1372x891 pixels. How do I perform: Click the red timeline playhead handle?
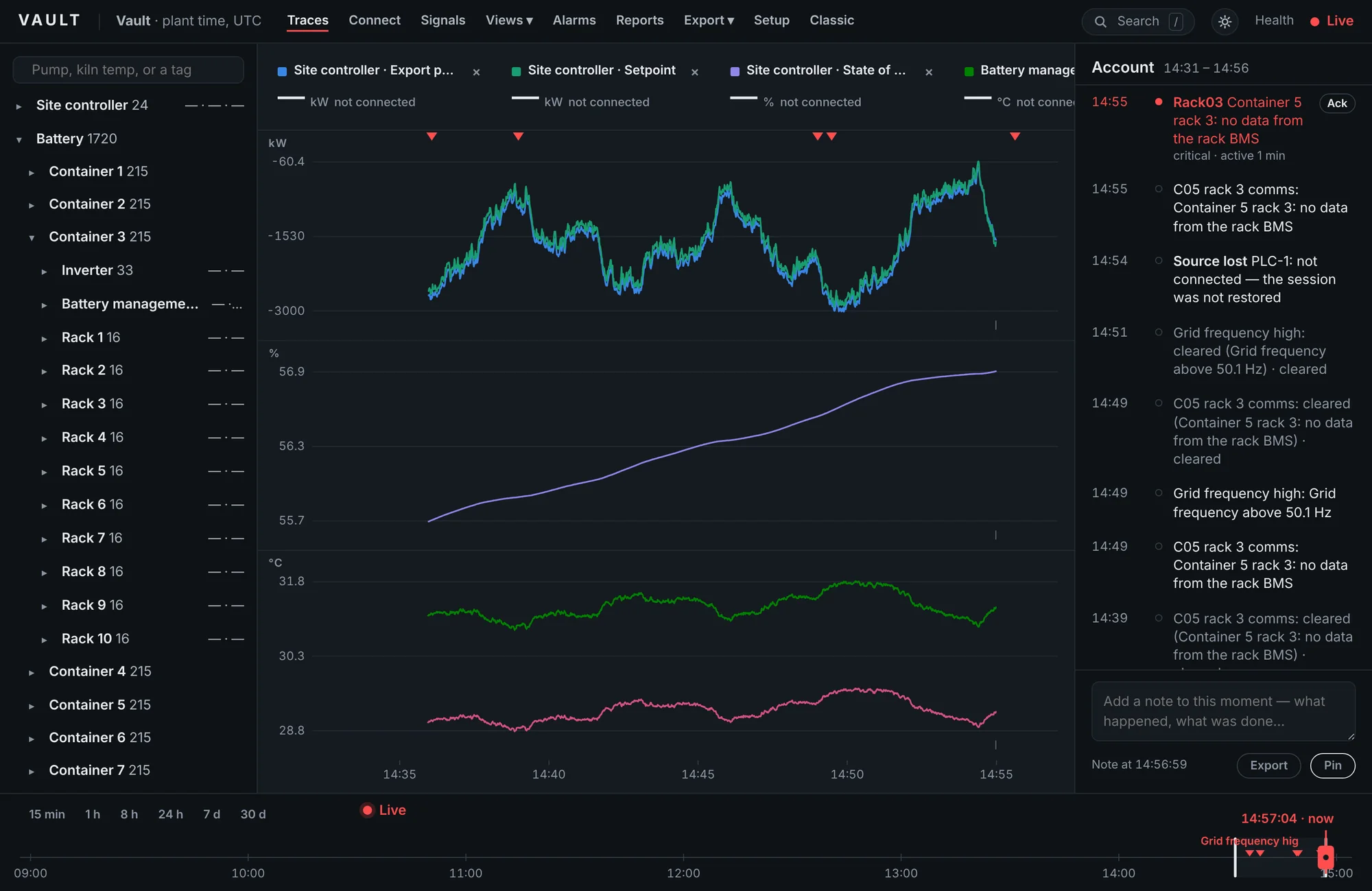click(x=1325, y=857)
